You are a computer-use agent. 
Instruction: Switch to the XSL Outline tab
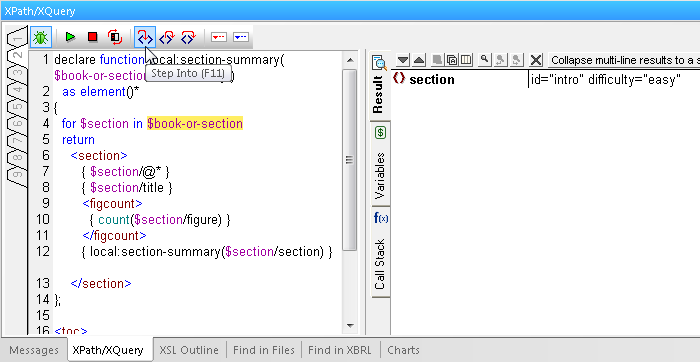pyautogui.click(x=189, y=350)
